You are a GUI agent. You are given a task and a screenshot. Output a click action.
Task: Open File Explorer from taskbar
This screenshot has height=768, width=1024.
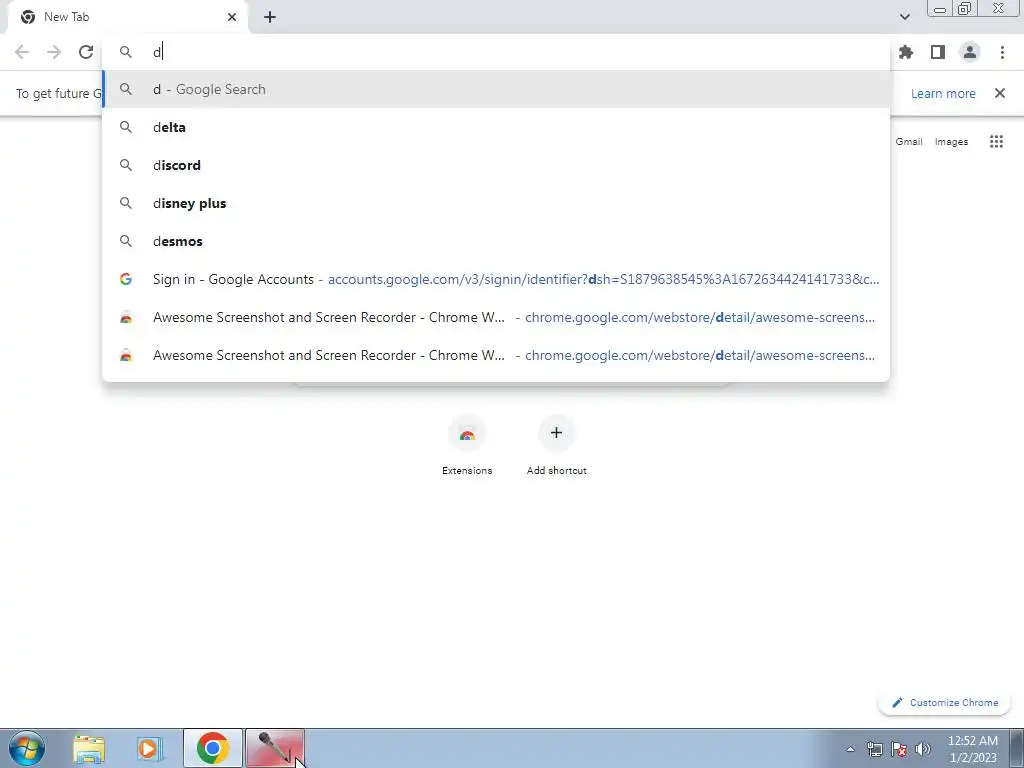pyautogui.click(x=89, y=748)
